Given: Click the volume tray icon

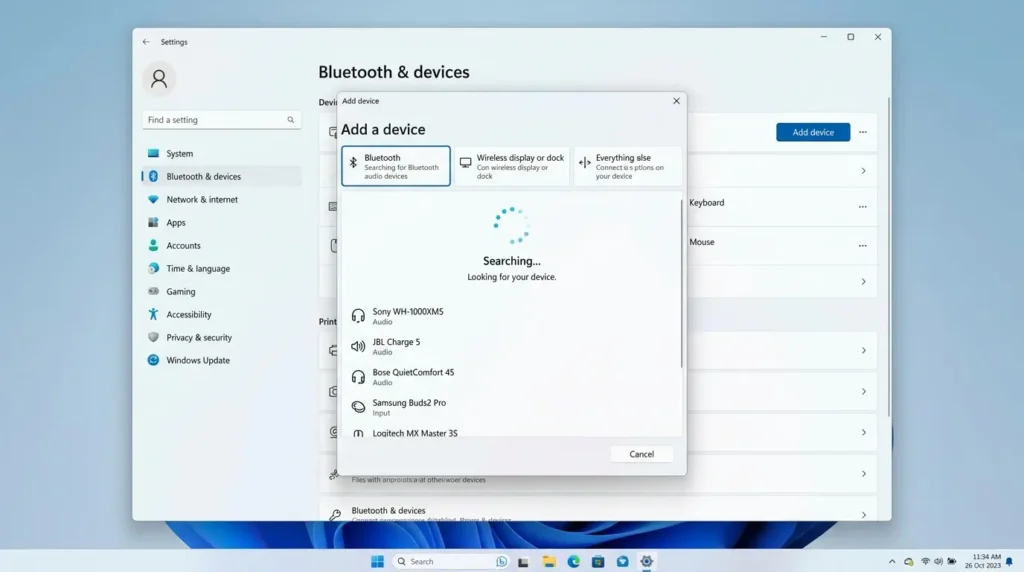Looking at the screenshot, I should (938, 562).
